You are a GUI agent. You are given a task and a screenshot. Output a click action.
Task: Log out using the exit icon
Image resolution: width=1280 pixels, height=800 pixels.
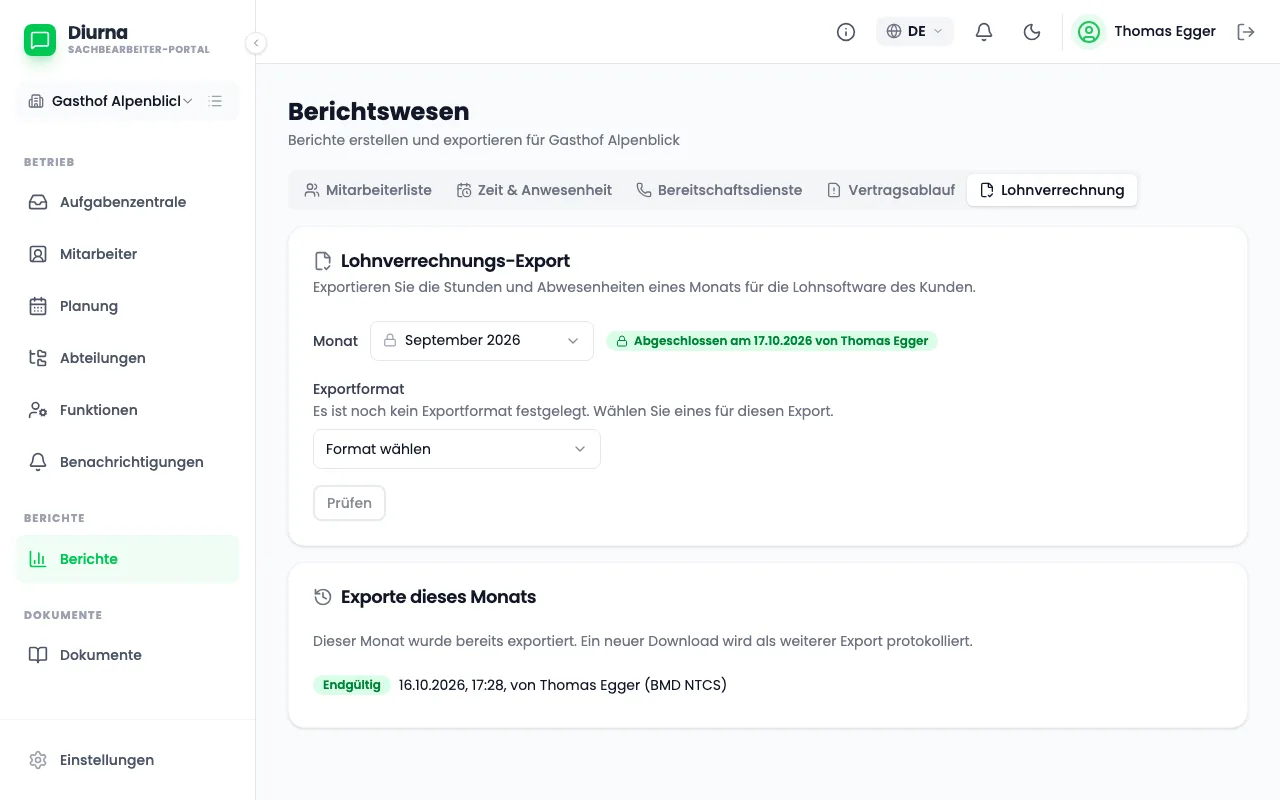coord(1246,32)
